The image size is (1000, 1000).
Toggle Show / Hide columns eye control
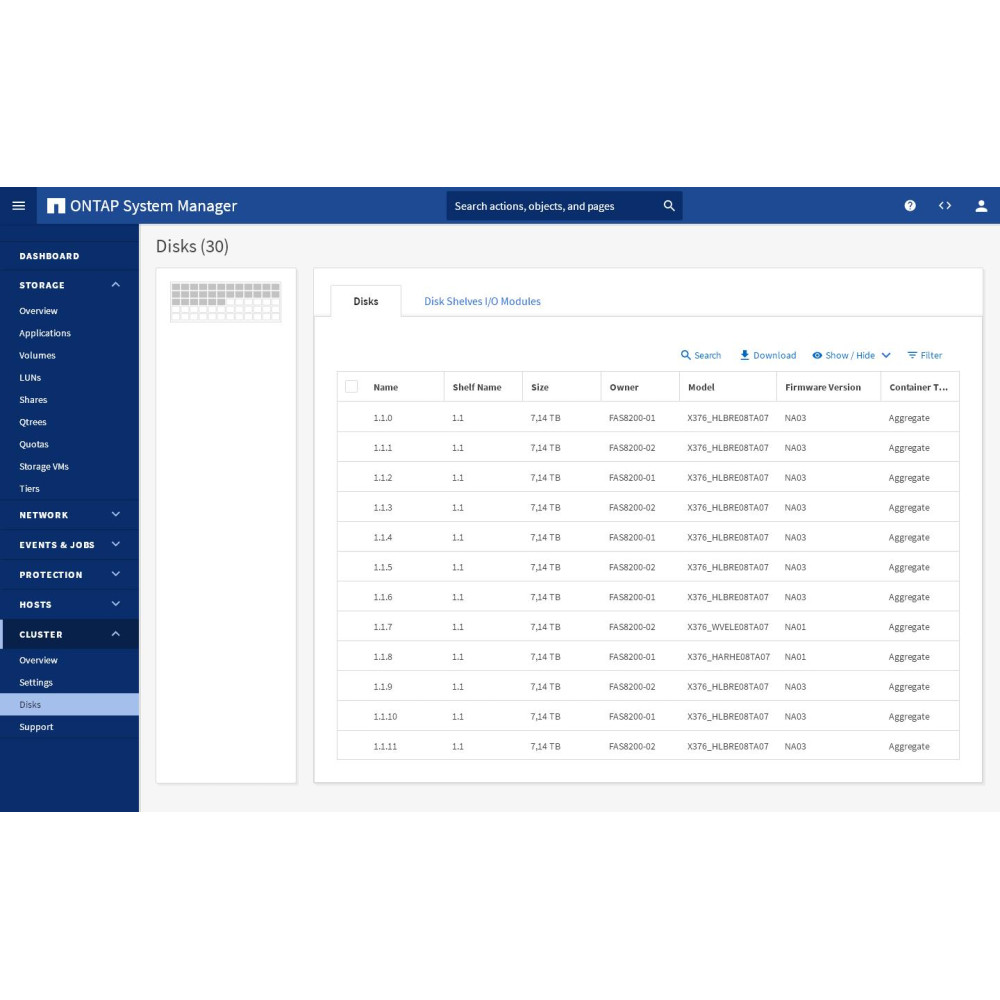pyautogui.click(x=817, y=355)
